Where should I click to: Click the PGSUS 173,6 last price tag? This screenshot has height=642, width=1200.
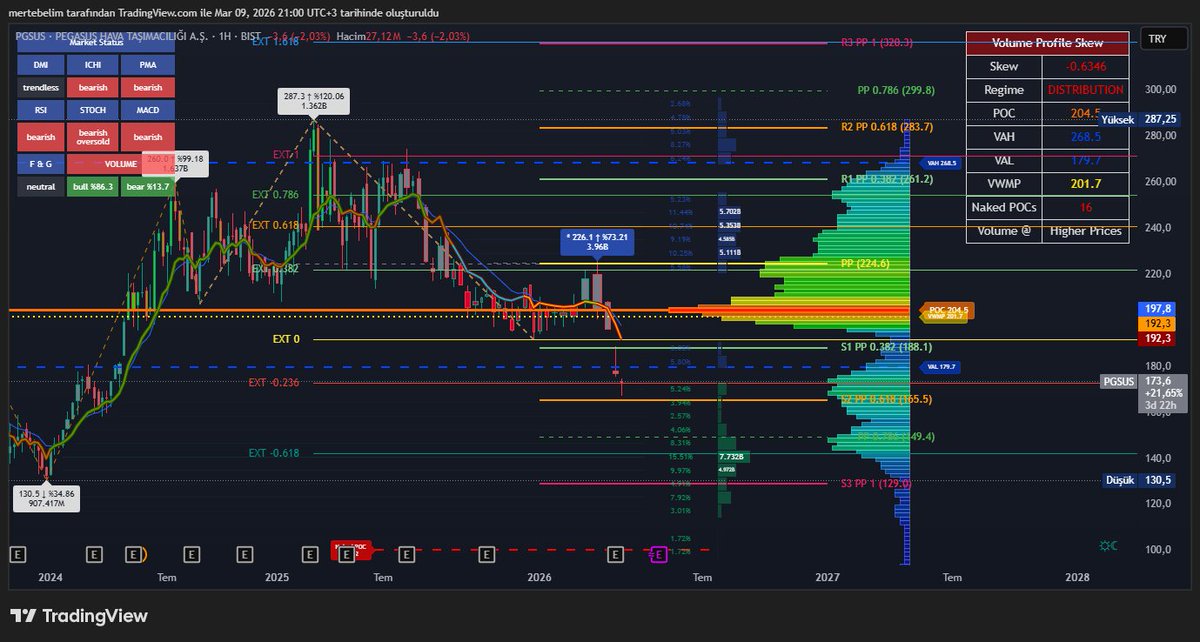[x=1143, y=394]
